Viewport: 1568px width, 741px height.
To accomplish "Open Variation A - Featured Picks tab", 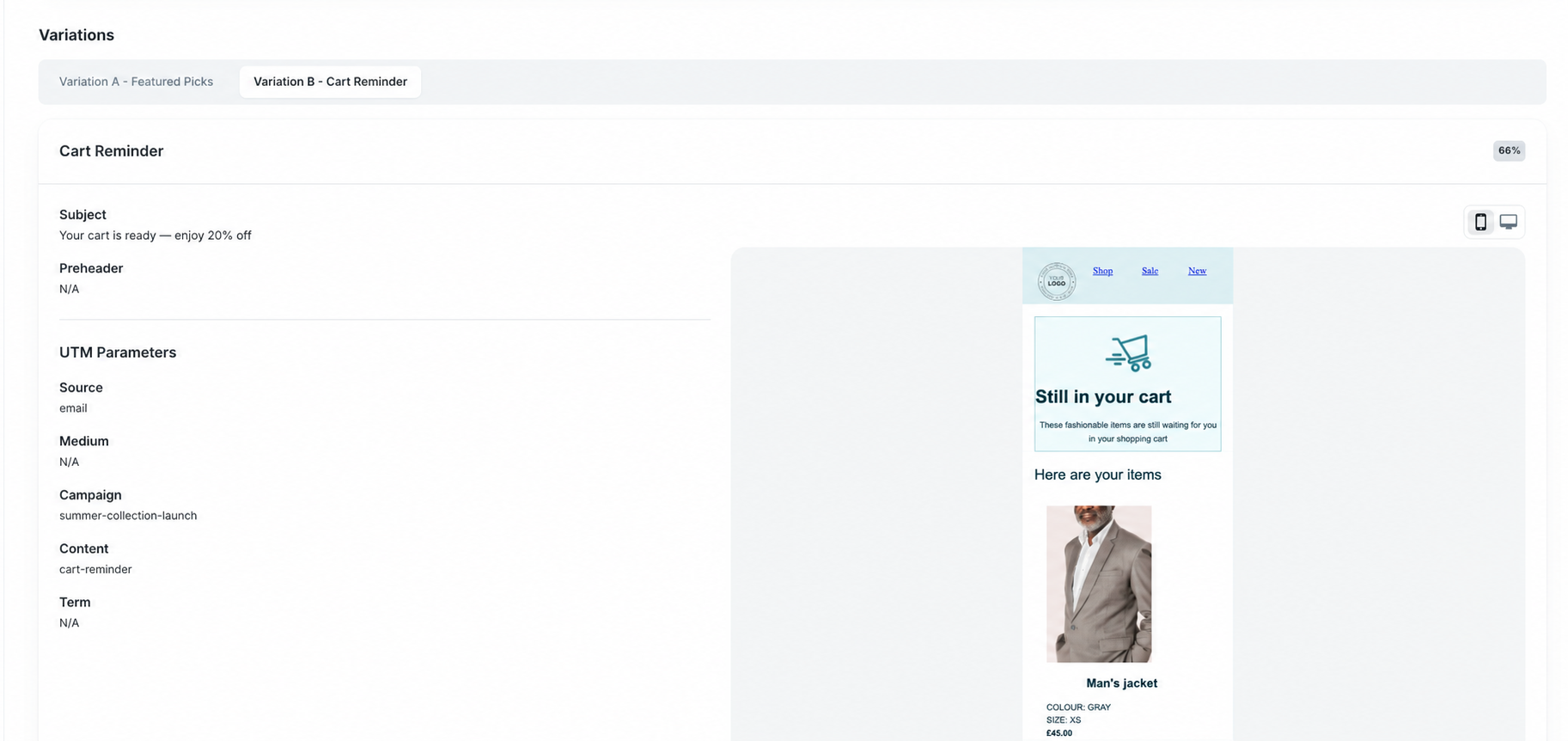I will (136, 82).
